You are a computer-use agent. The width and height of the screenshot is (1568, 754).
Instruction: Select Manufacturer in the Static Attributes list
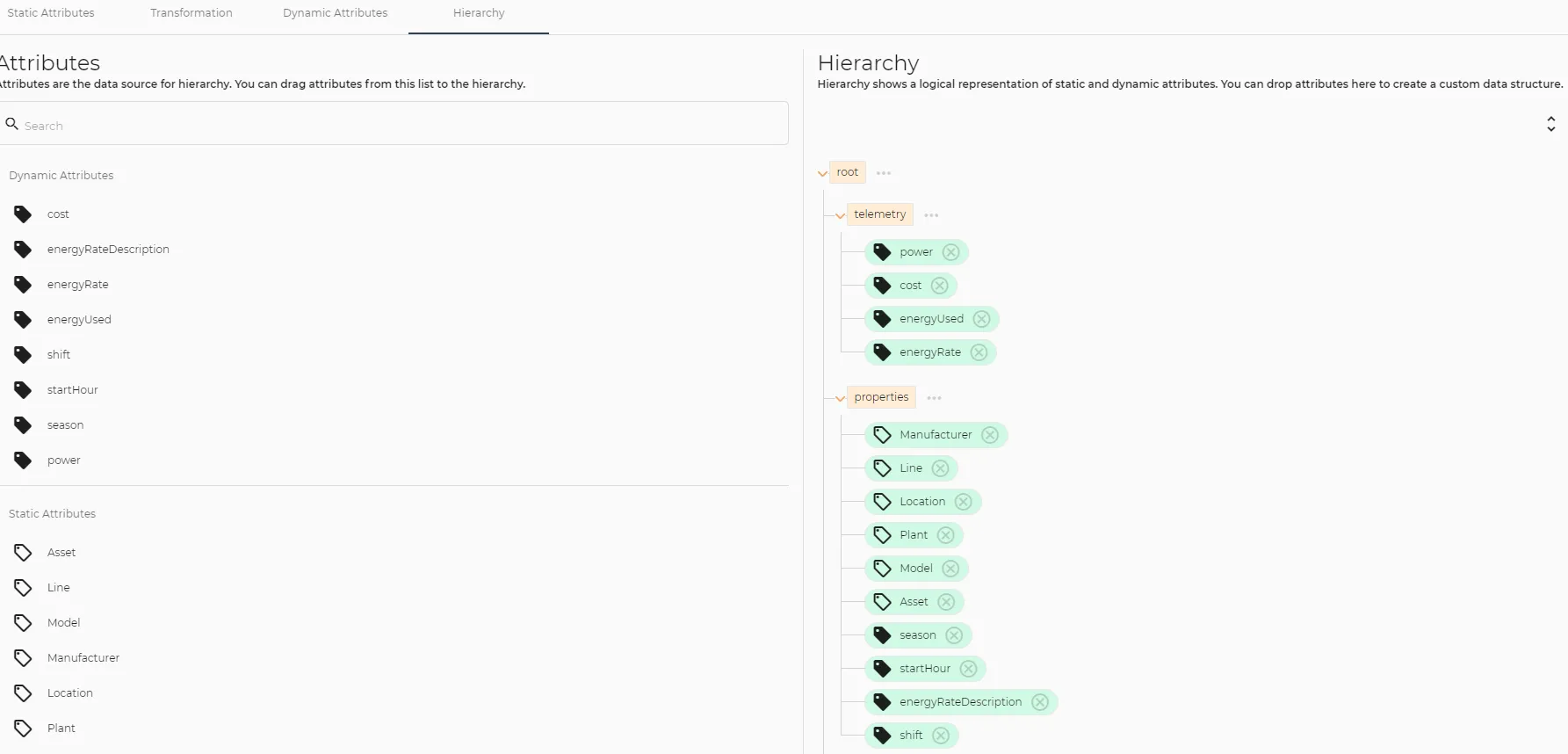coord(83,658)
